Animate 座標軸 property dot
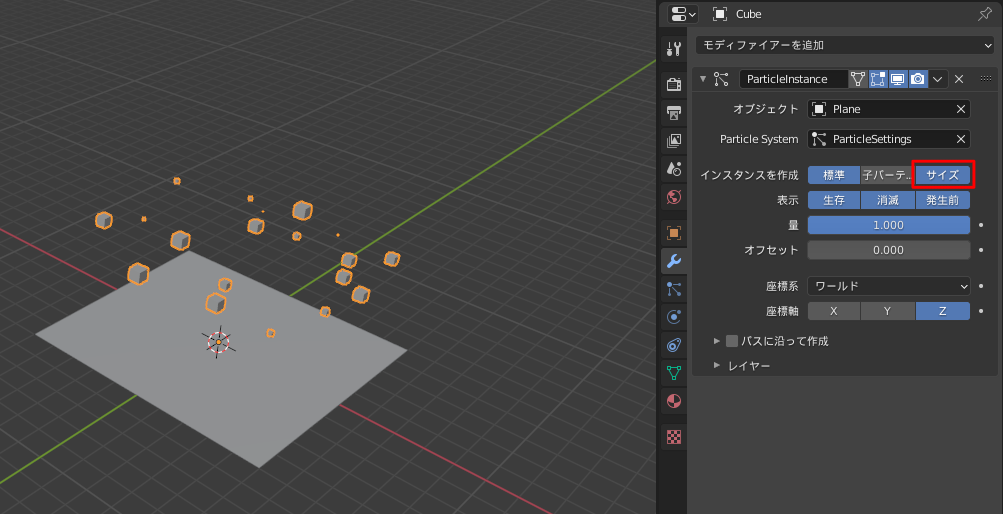Screen dimensions: 1003x514 click(x=981, y=311)
